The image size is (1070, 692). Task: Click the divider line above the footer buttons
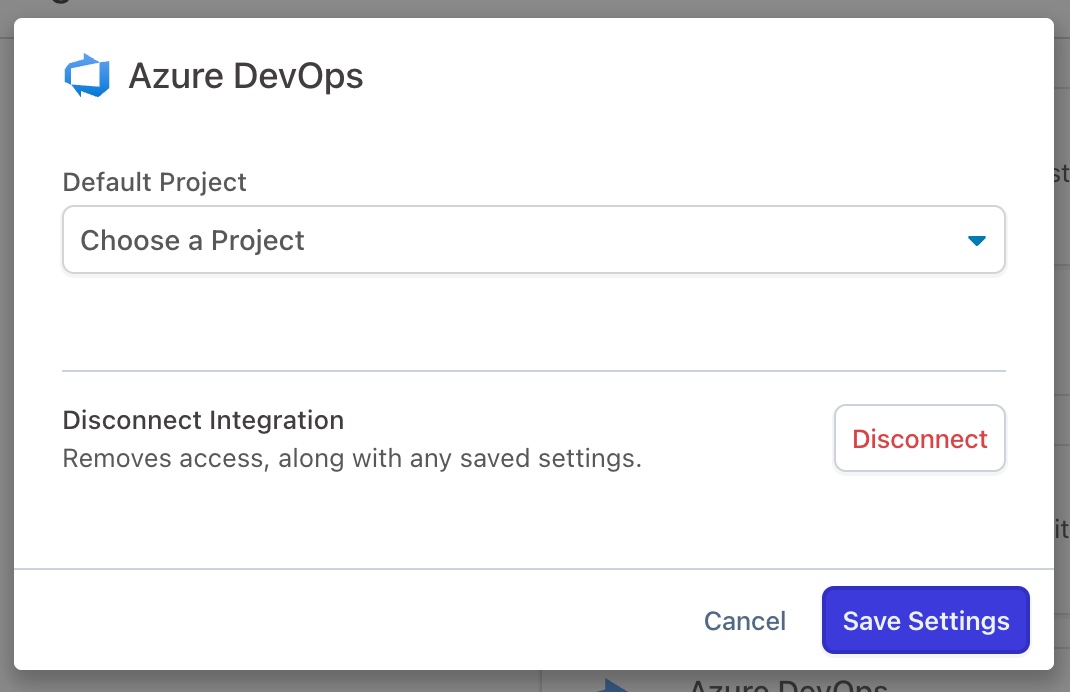tap(533, 569)
